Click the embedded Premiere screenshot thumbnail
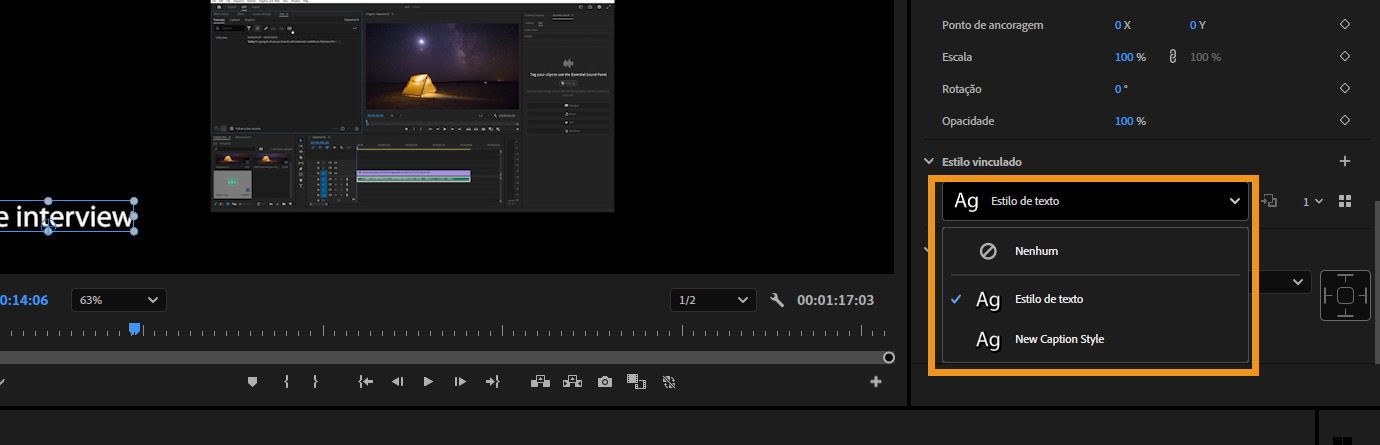The height and width of the screenshot is (445, 1380). (412, 105)
